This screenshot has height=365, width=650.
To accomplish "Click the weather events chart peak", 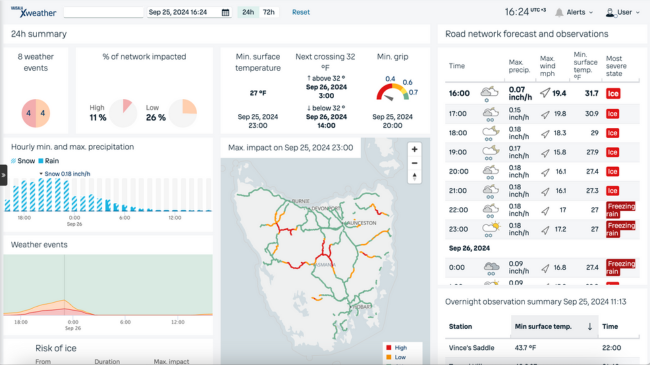I will [x=64, y=300].
